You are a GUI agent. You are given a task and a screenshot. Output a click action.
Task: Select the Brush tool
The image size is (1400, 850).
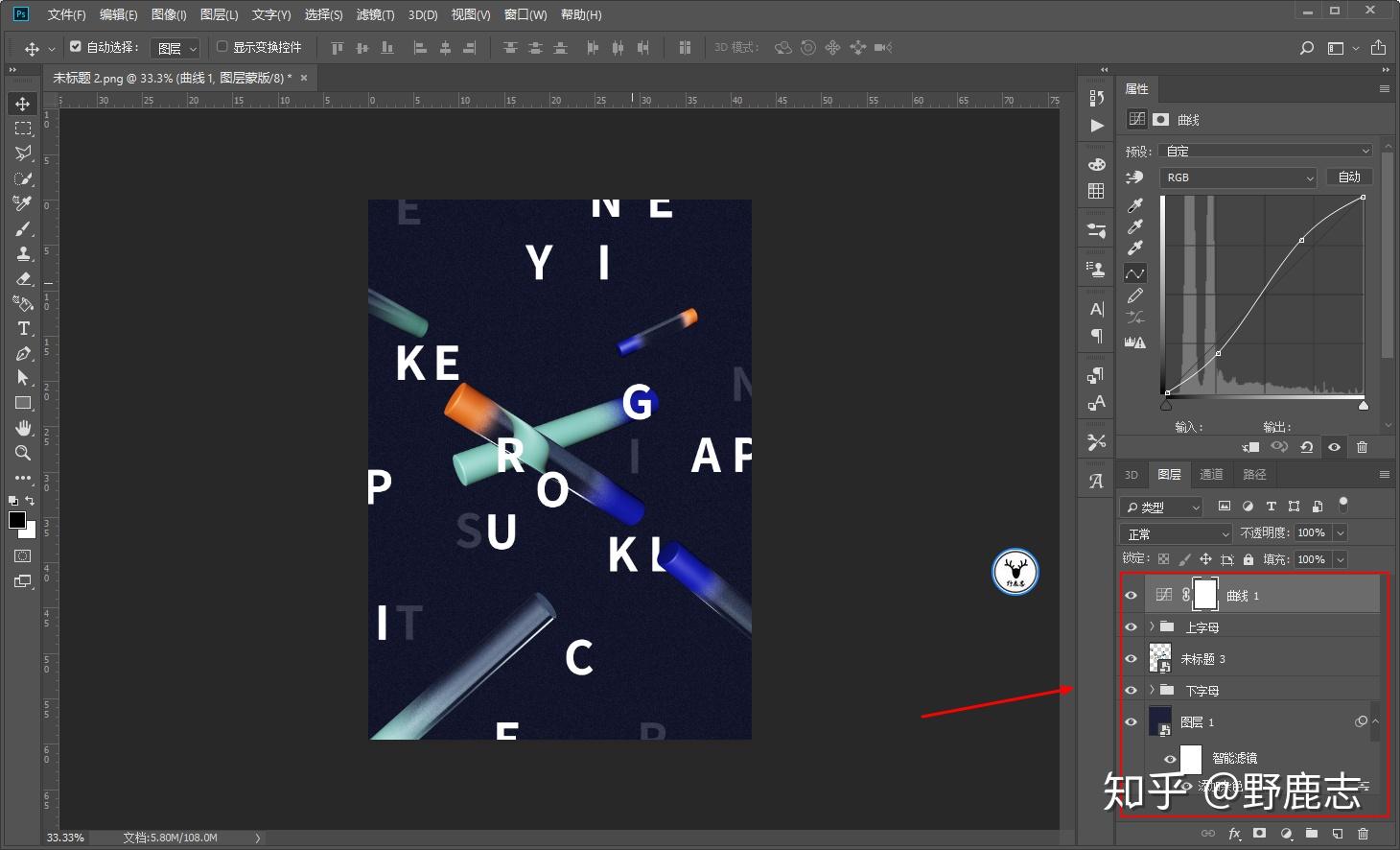pos(23,228)
